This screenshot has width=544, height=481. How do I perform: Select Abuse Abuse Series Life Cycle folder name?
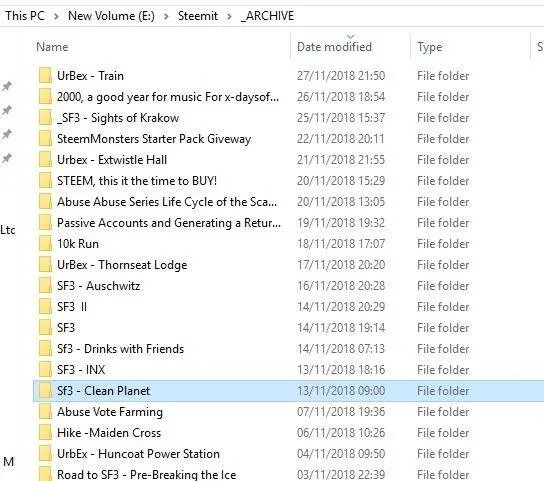click(x=167, y=202)
